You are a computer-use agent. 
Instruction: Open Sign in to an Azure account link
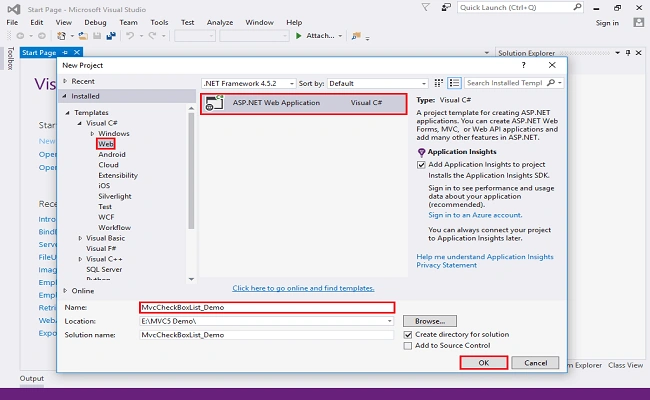[x=475, y=215]
